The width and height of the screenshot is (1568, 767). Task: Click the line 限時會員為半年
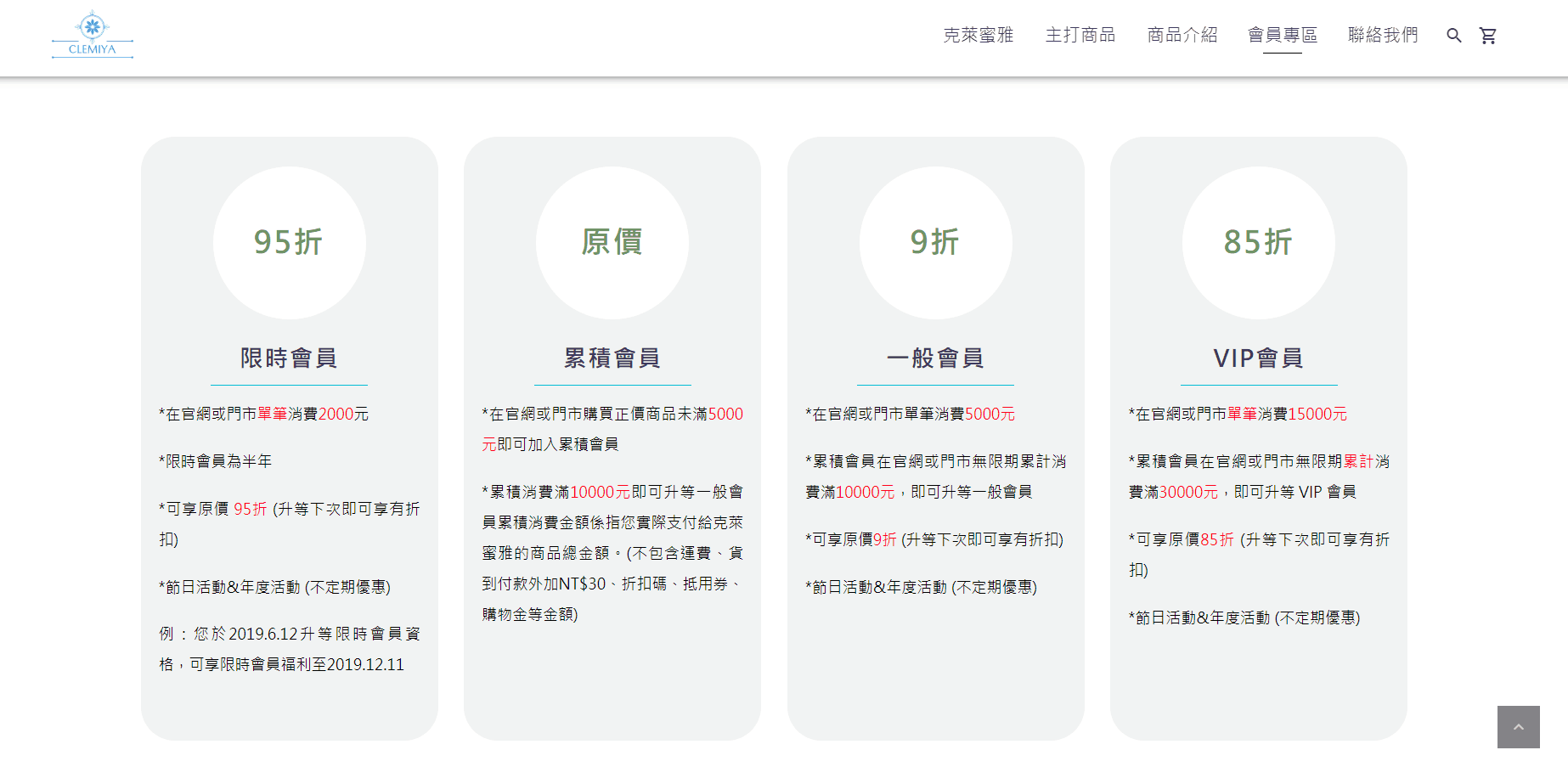[x=216, y=461]
